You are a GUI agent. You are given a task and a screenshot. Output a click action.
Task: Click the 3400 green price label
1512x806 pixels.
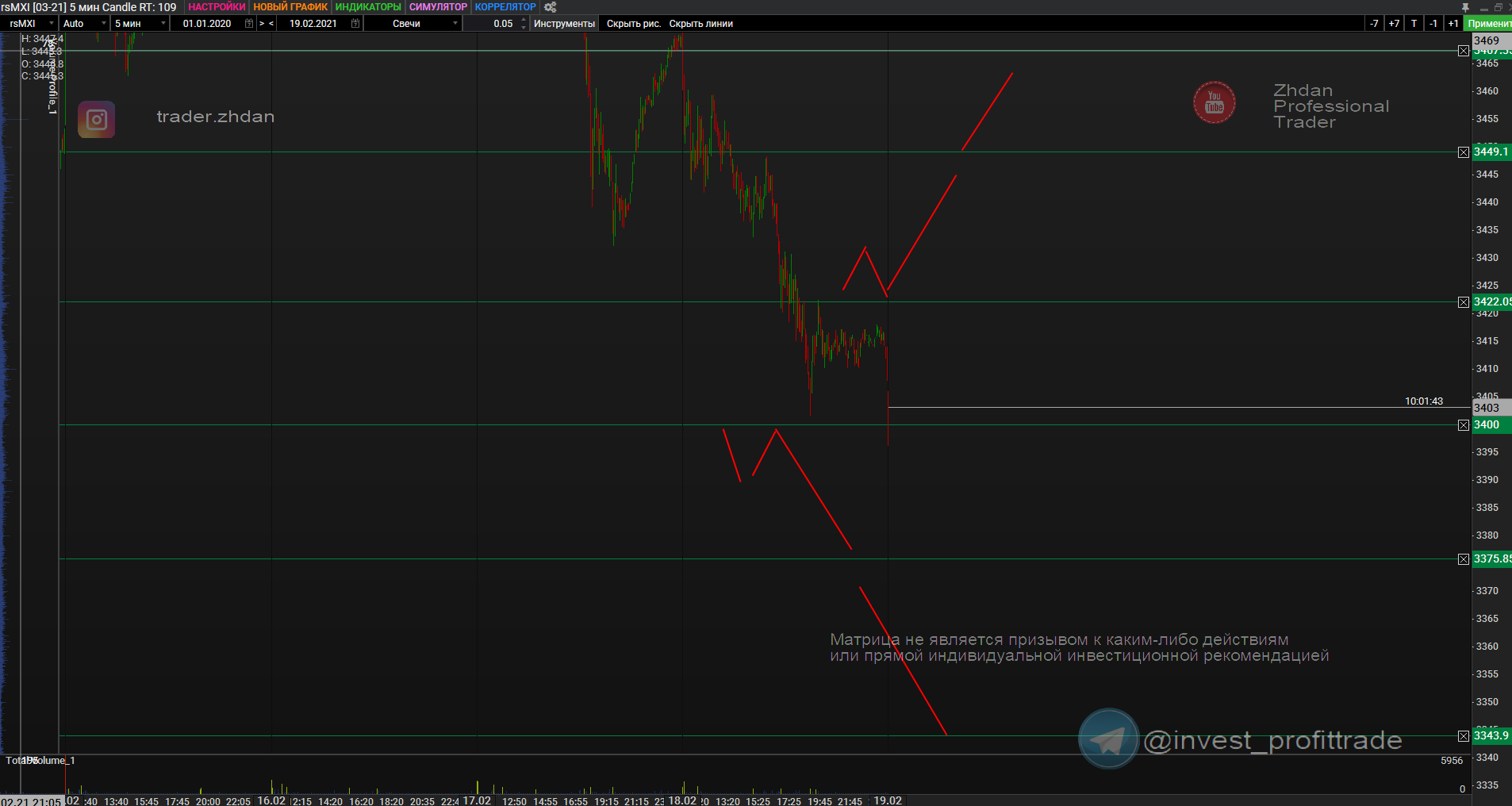(x=1491, y=425)
